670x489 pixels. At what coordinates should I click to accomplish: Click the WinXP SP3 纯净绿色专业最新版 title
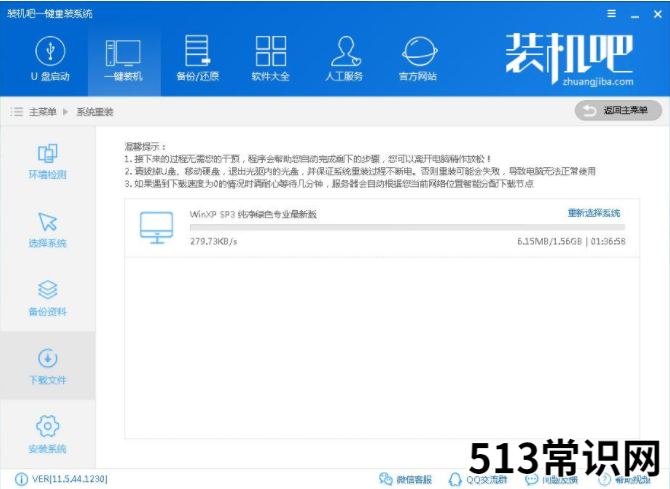253,214
